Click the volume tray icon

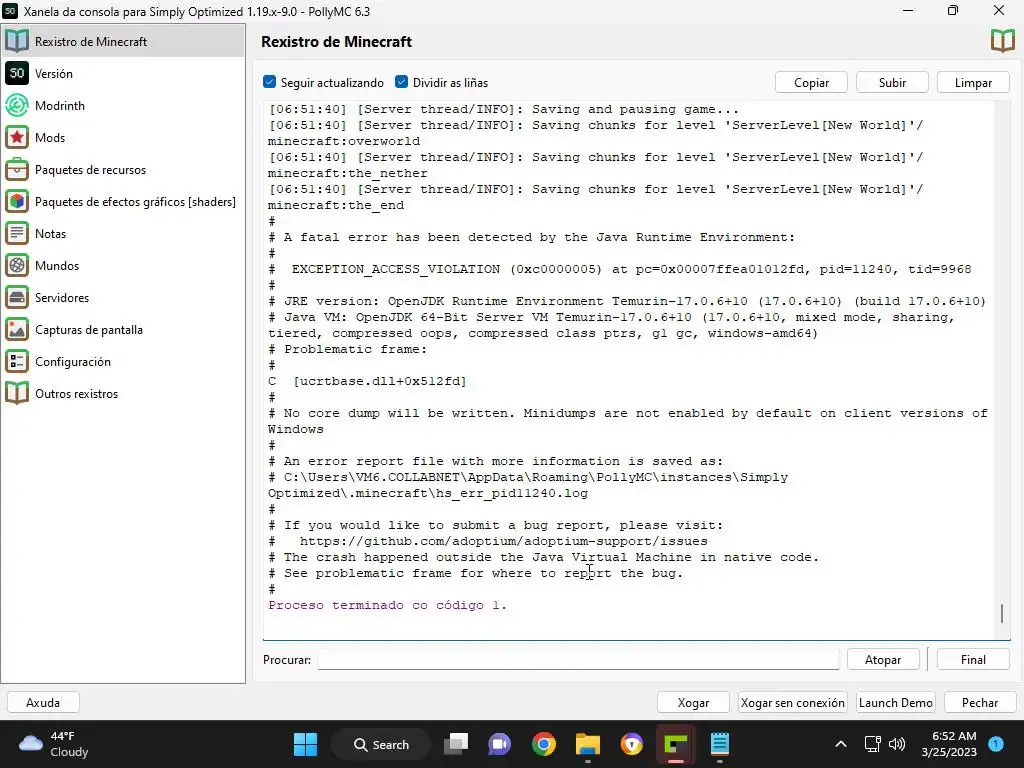point(897,744)
